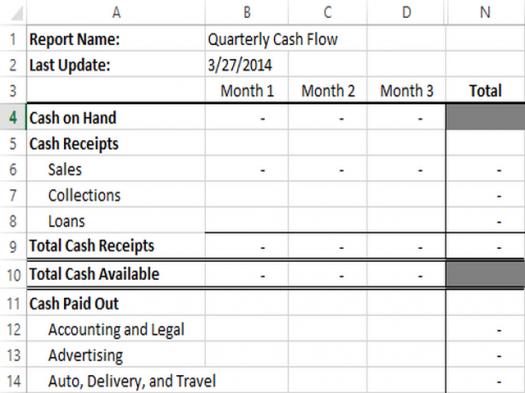Click the Accounting and Legal cell

pos(116,329)
